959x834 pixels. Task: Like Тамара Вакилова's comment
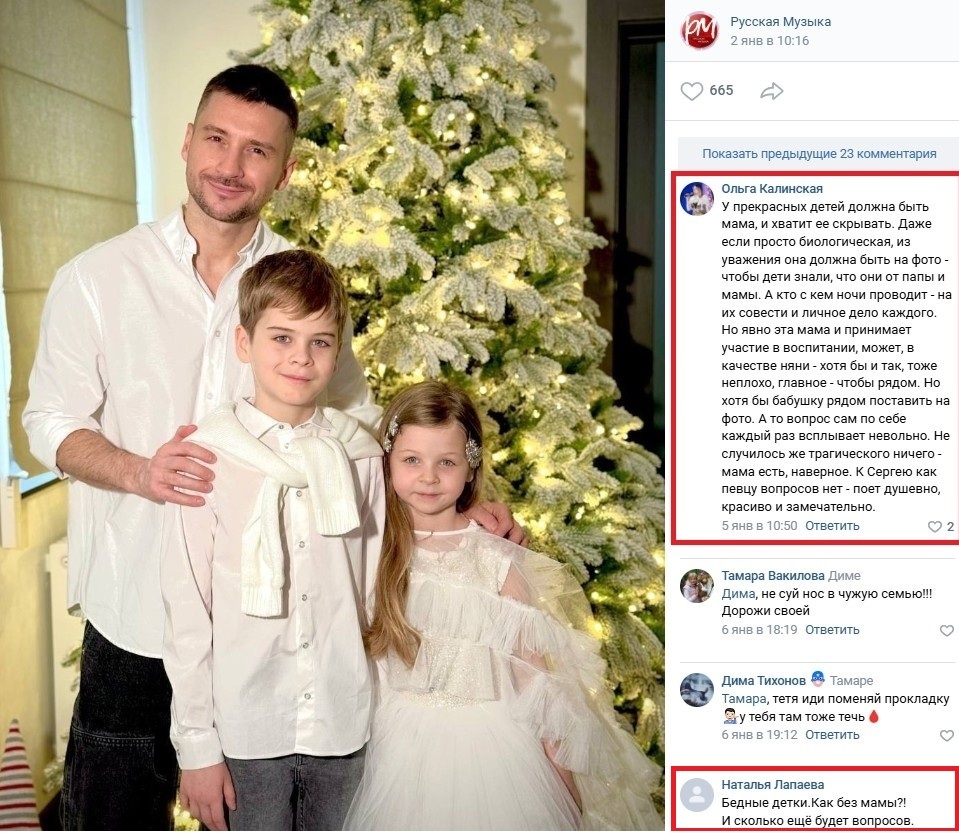[x=946, y=630]
